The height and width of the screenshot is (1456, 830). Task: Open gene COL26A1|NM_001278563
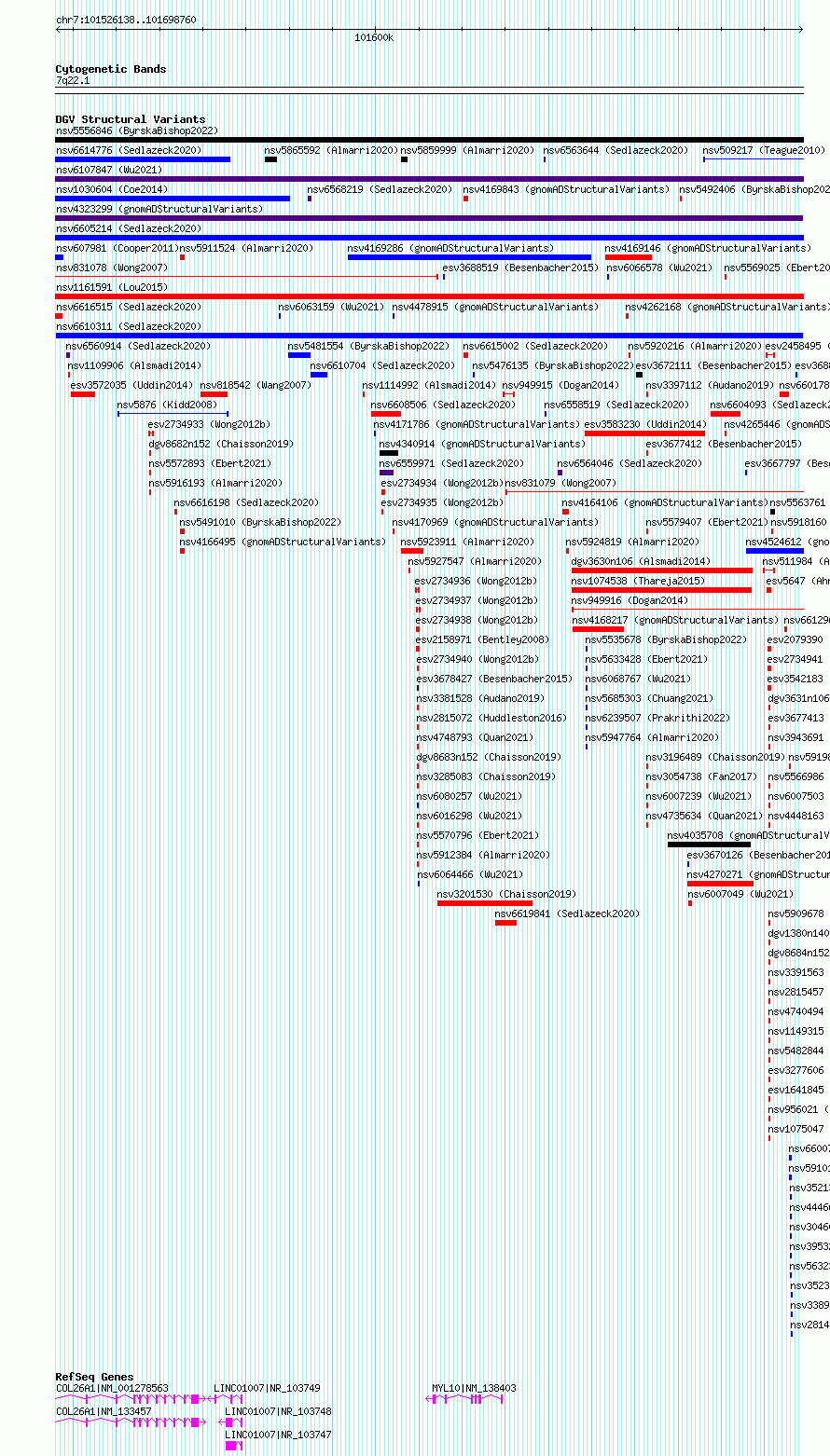[113, 1388]
